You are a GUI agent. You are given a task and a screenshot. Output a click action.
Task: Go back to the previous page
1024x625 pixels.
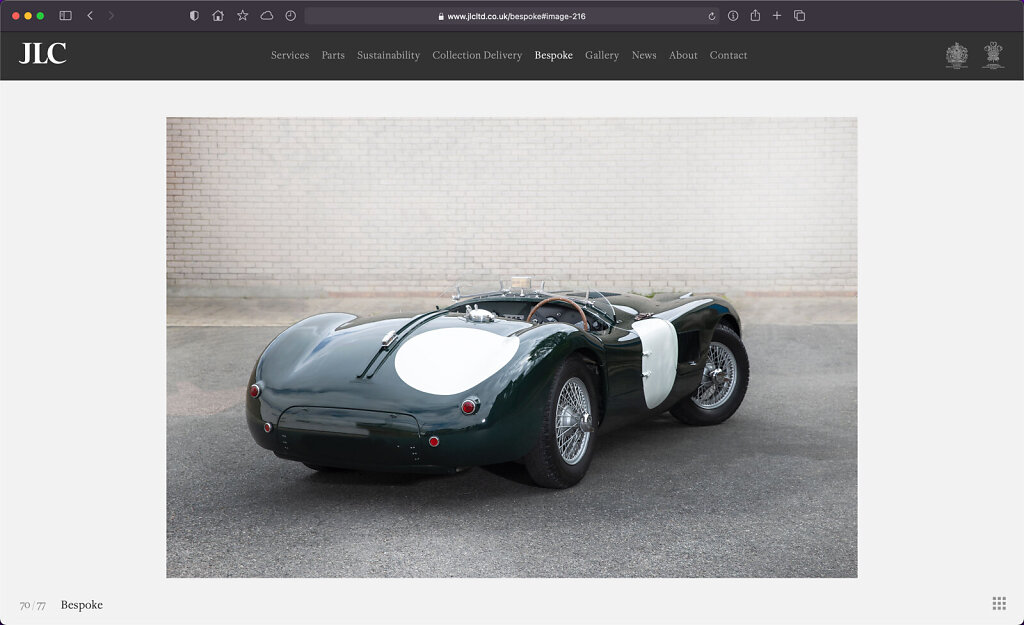tap(90, 16)
